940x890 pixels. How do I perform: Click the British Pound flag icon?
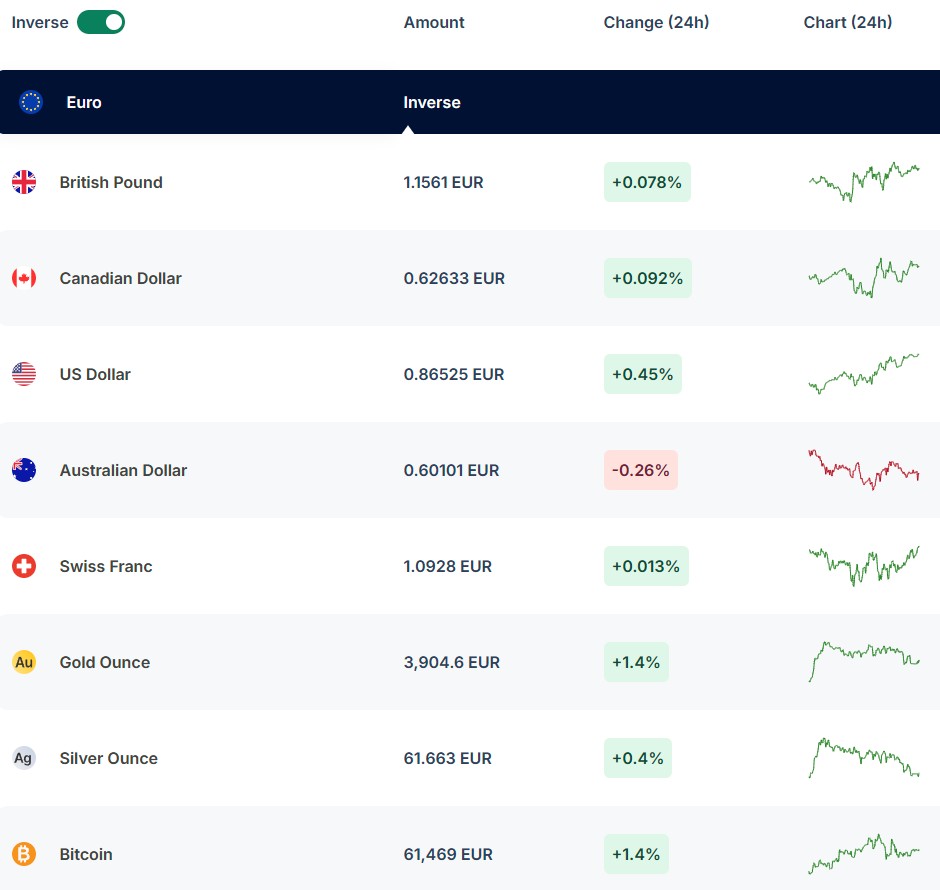[x=24, y=182]
